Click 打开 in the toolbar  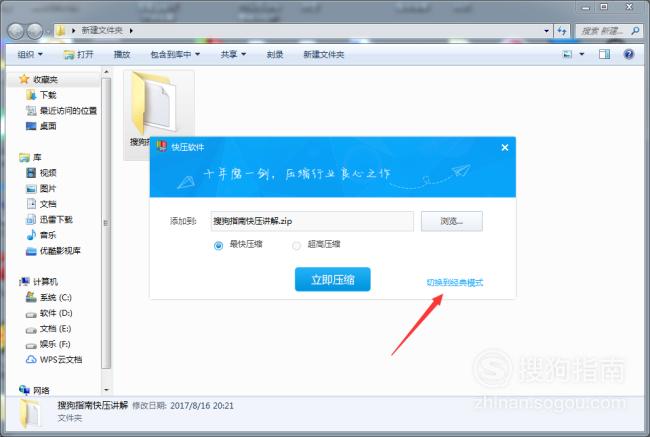(79, 54)
